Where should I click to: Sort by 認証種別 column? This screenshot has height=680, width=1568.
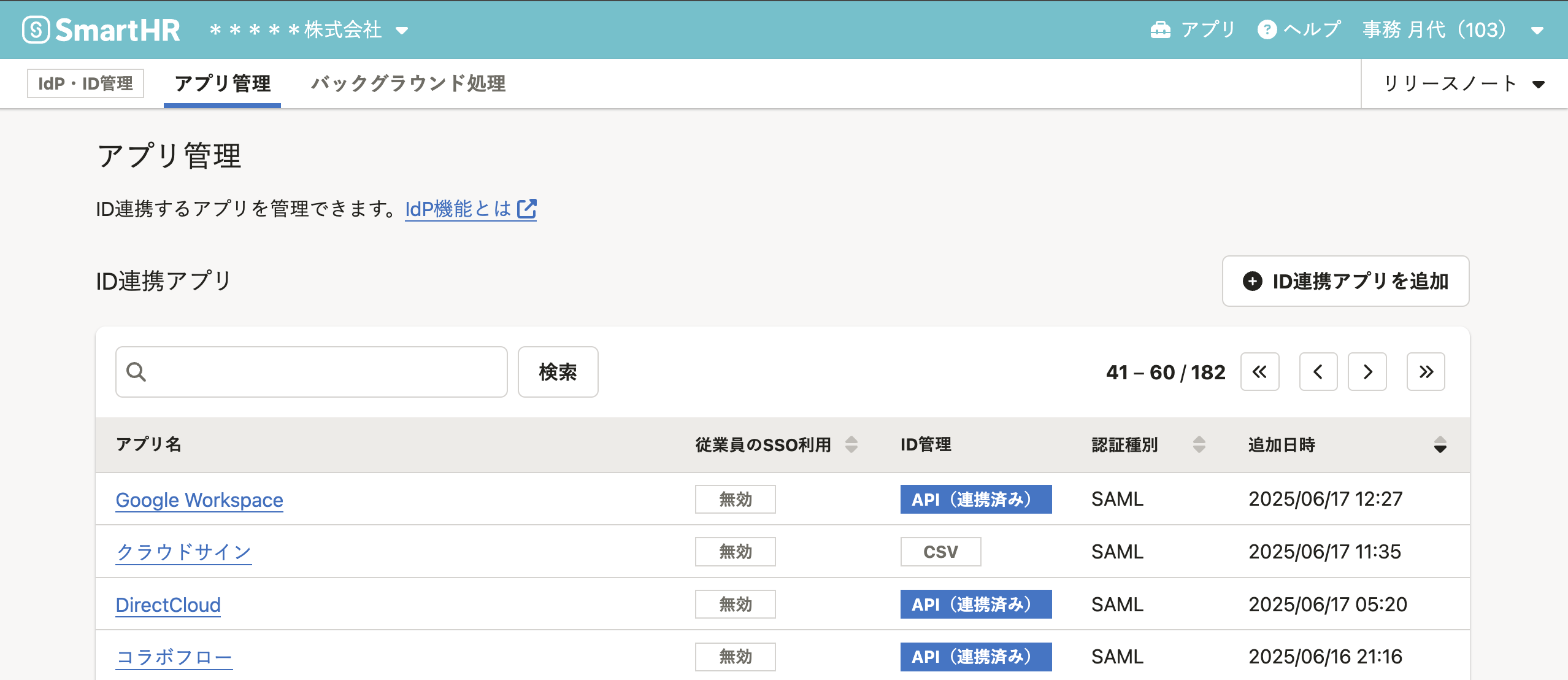click(x=1199, y=444)
